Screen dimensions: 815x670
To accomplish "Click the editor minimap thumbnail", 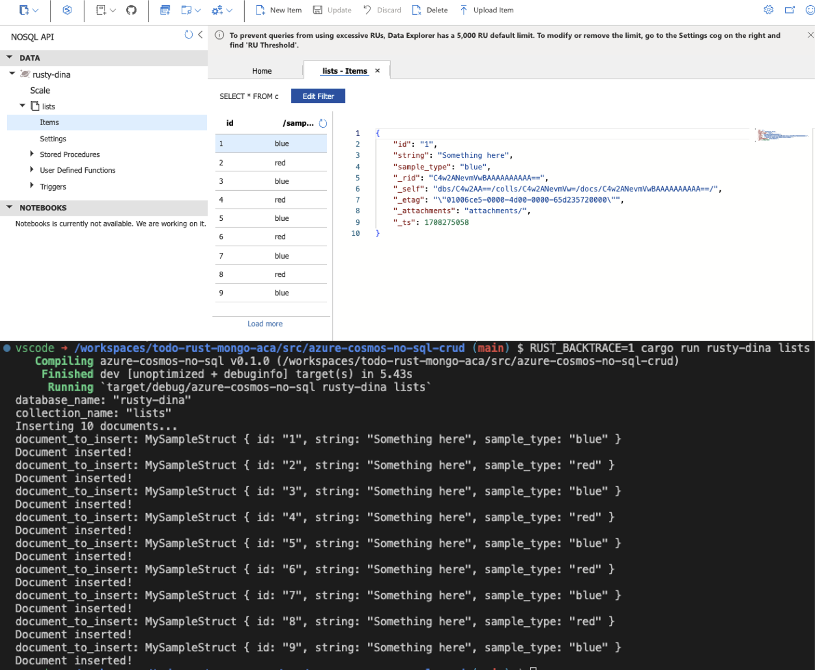I will click(x=782, y=136).
